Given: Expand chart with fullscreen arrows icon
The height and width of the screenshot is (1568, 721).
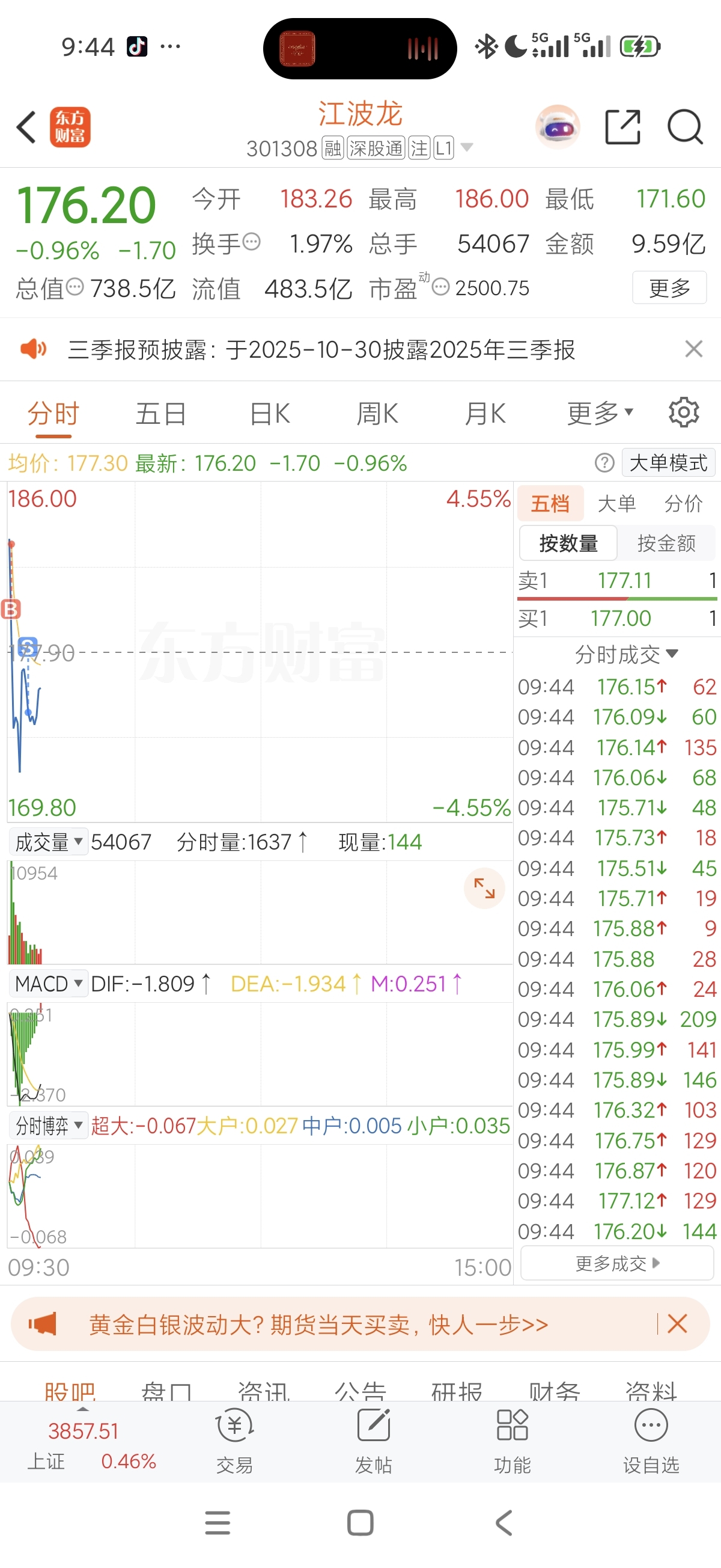Looking at the screenshot, I should [484, 888].
